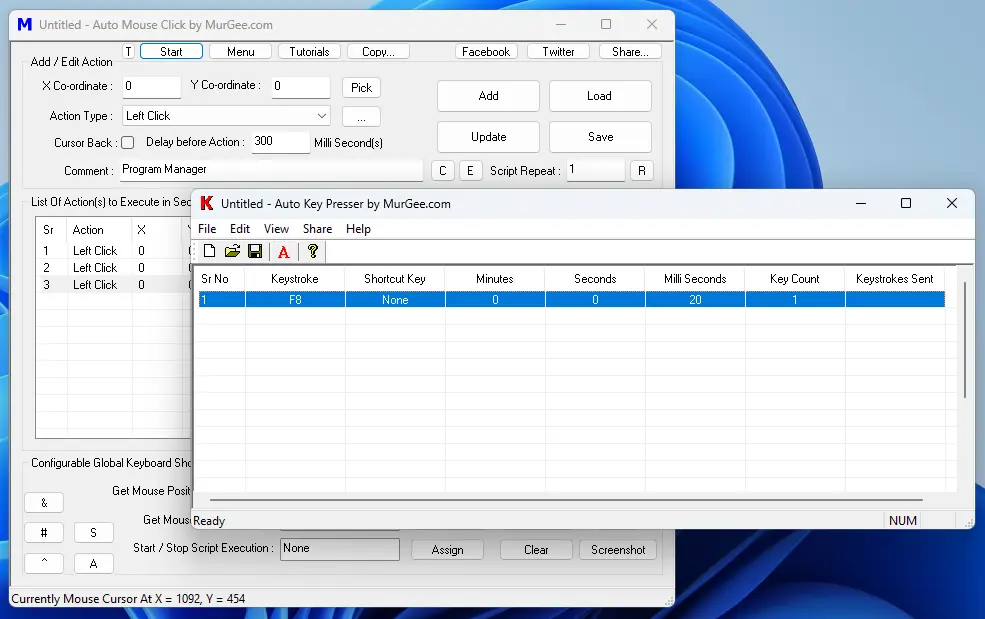
Task: Load a script with Load button
Action: pos(600,96)
